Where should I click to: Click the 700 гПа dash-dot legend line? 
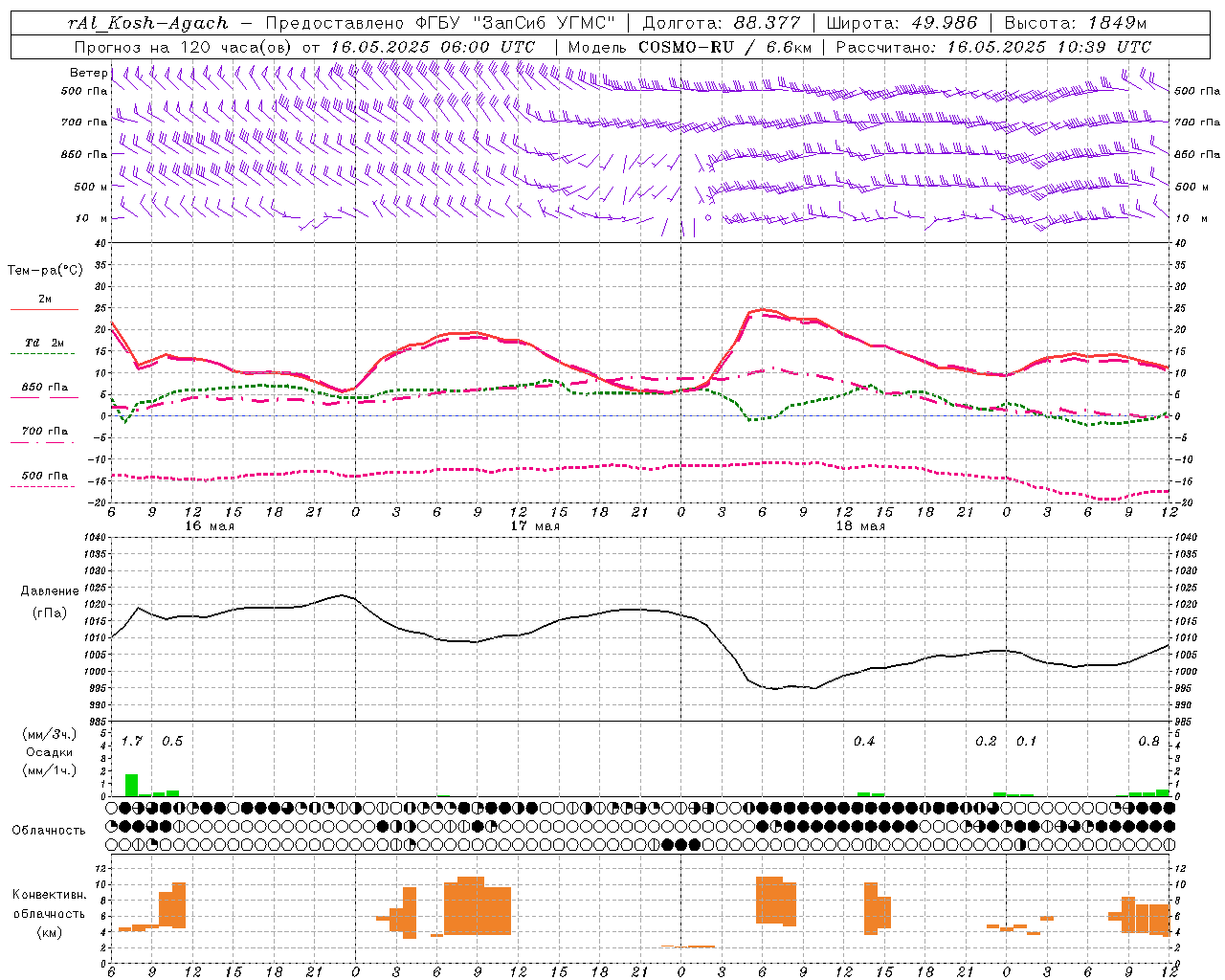click(44, 442)
